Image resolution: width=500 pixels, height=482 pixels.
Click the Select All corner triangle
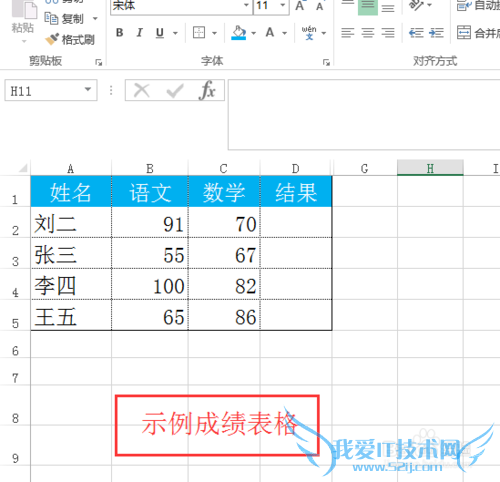coord(22,168)
